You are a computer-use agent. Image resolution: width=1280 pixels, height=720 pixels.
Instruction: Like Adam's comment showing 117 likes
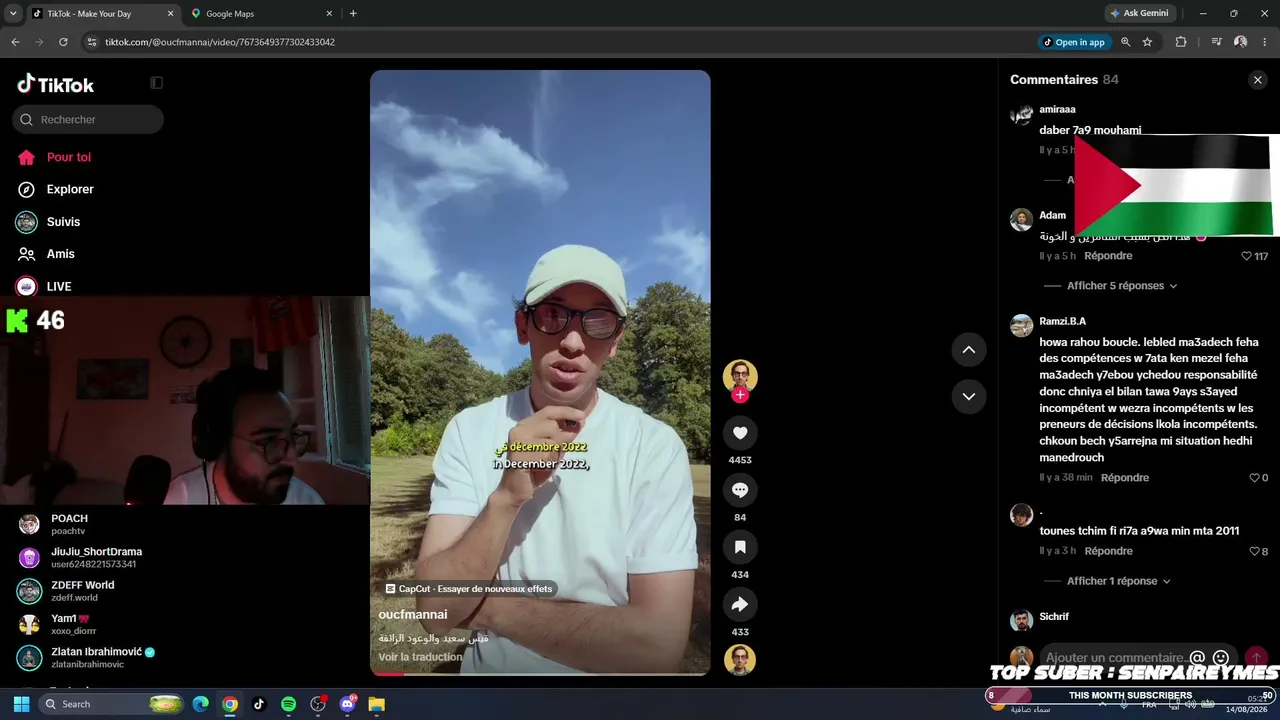(1246, 256)
